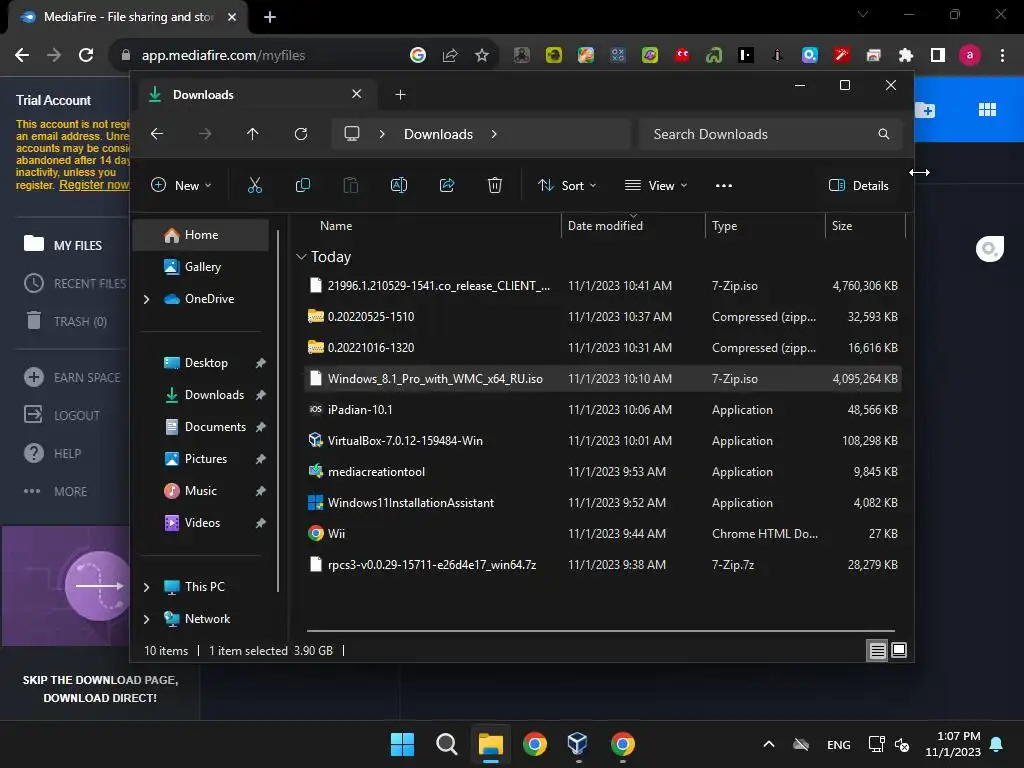Viewport: 1024px width, 768px height.
Task: Click the Search Downloads field
Action: click(x=771, y=134)
